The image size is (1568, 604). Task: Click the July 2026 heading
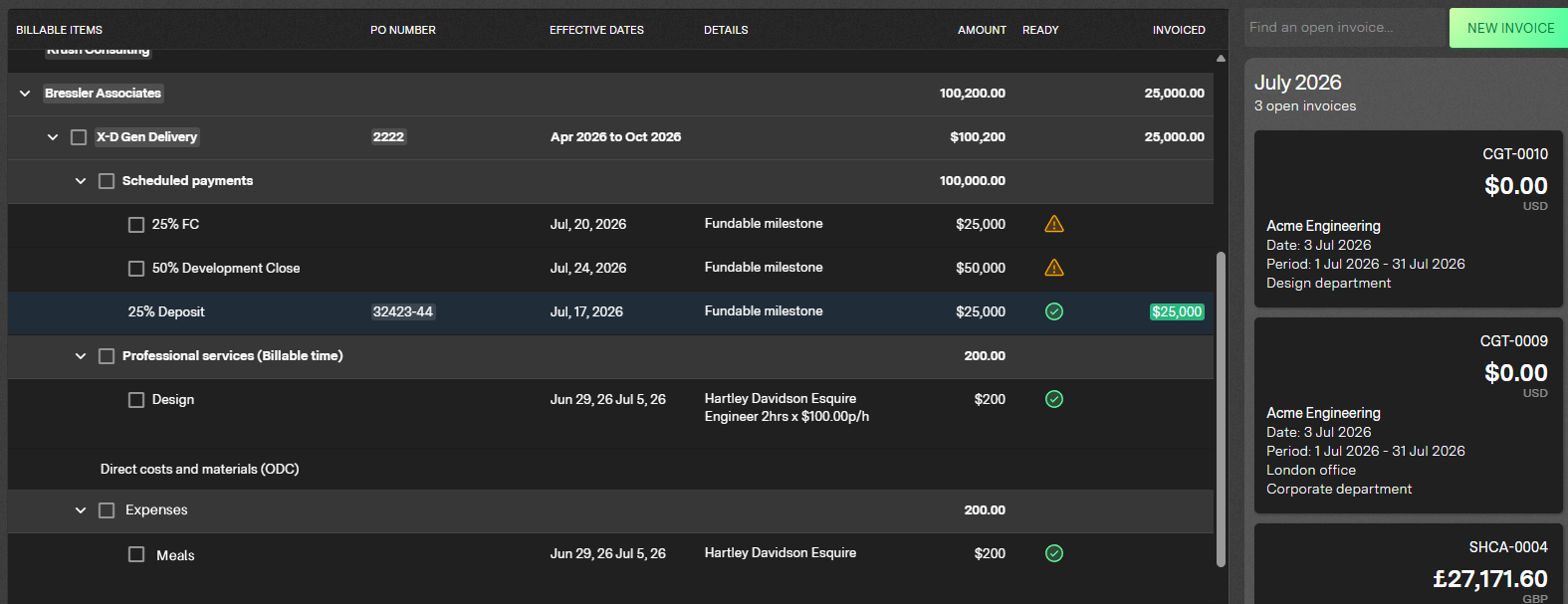(x=1298, y=83)
